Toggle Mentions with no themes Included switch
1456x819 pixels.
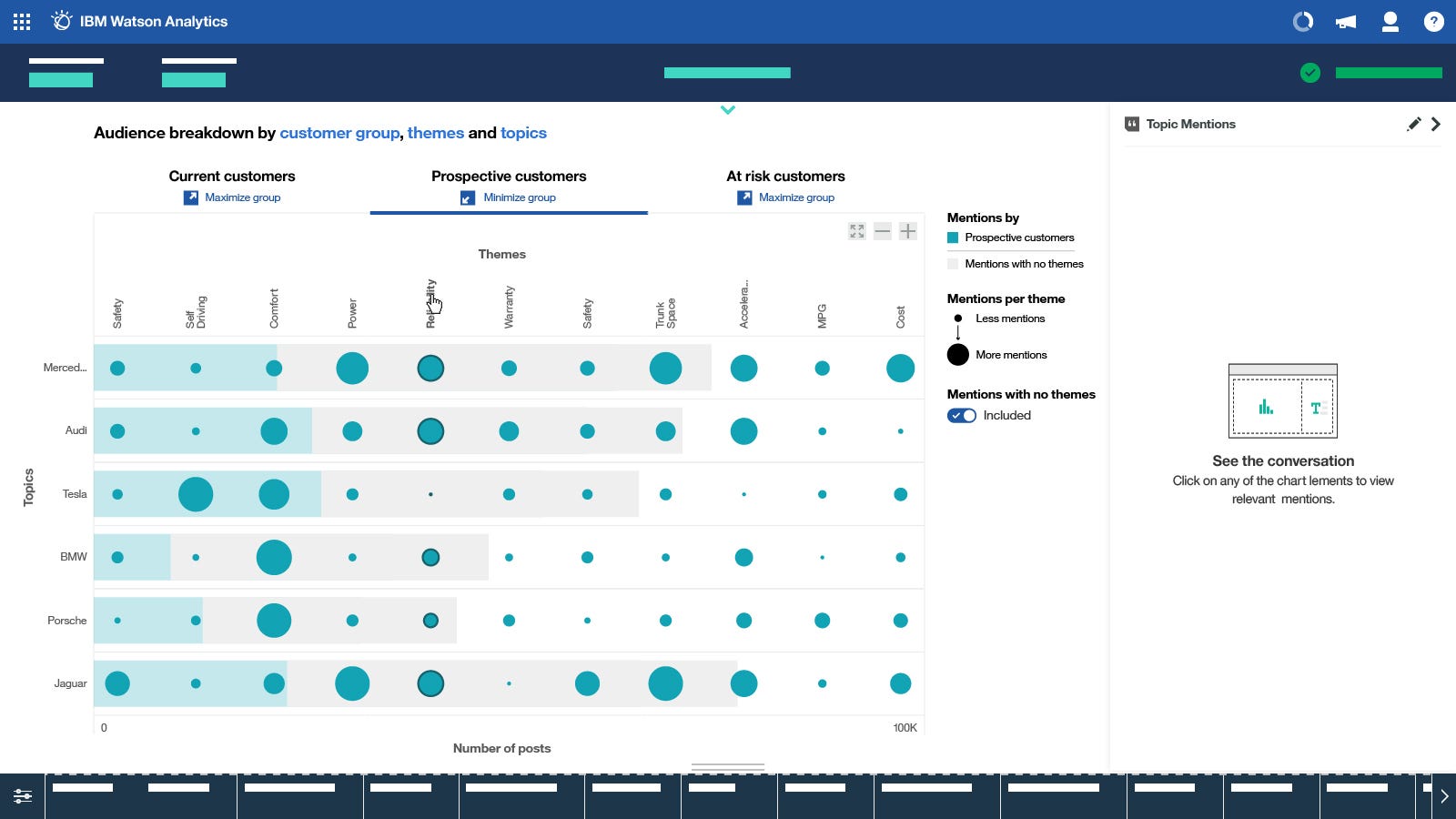click(962, 415)
